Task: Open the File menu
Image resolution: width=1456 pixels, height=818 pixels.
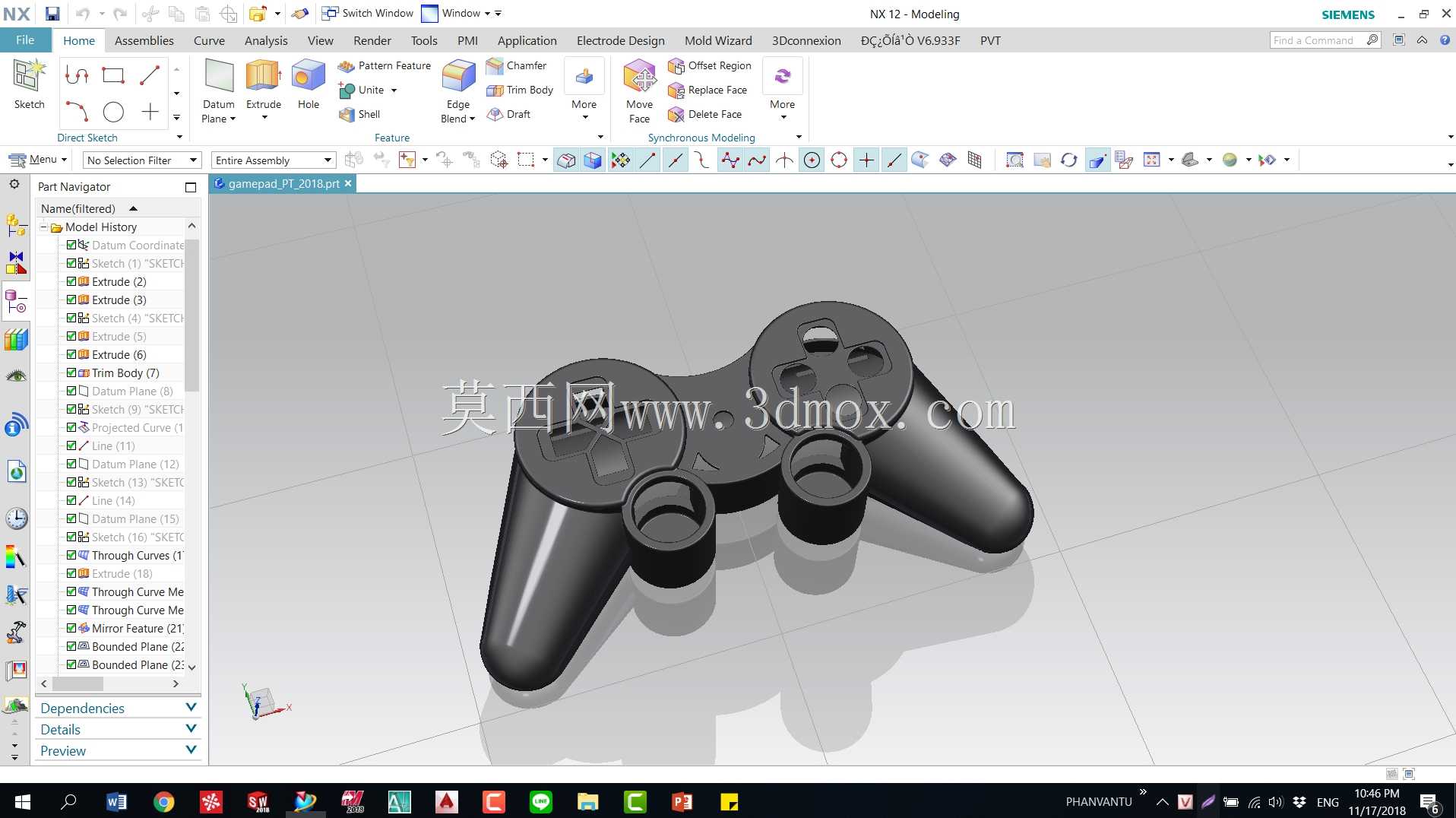Action: click(x=25, y=40)
